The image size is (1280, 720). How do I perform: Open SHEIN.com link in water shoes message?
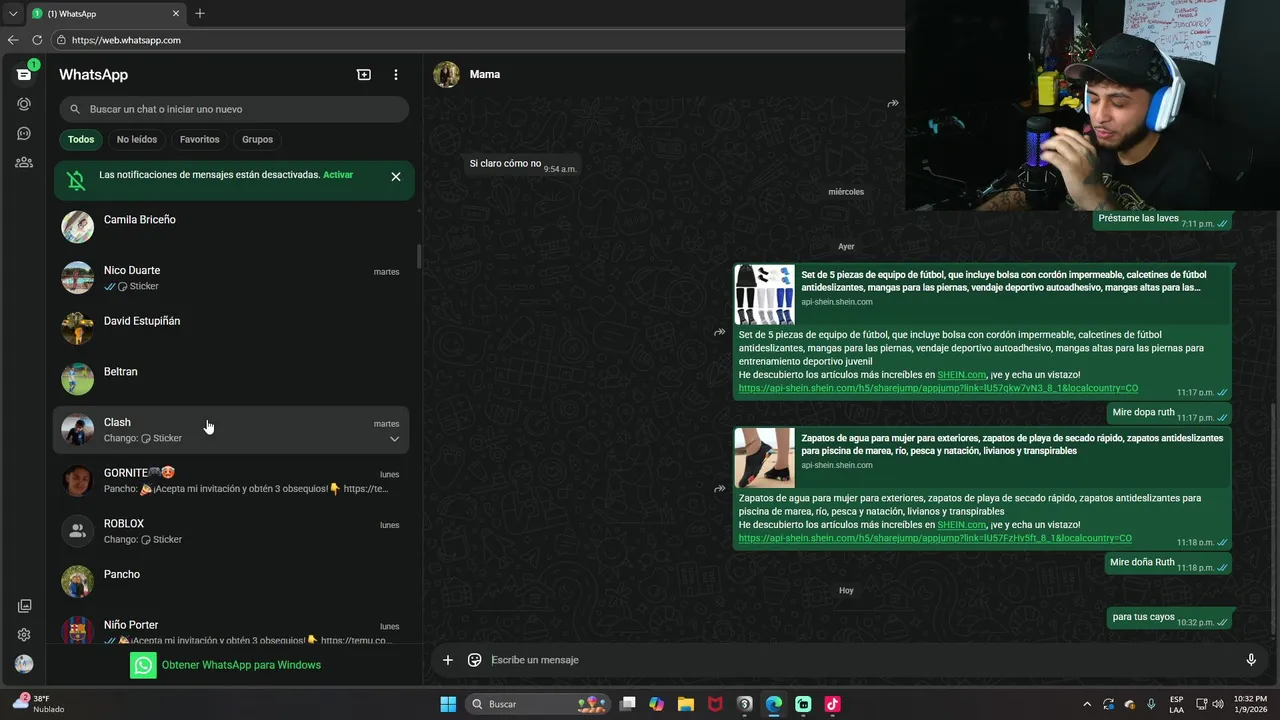click(961, 525)
